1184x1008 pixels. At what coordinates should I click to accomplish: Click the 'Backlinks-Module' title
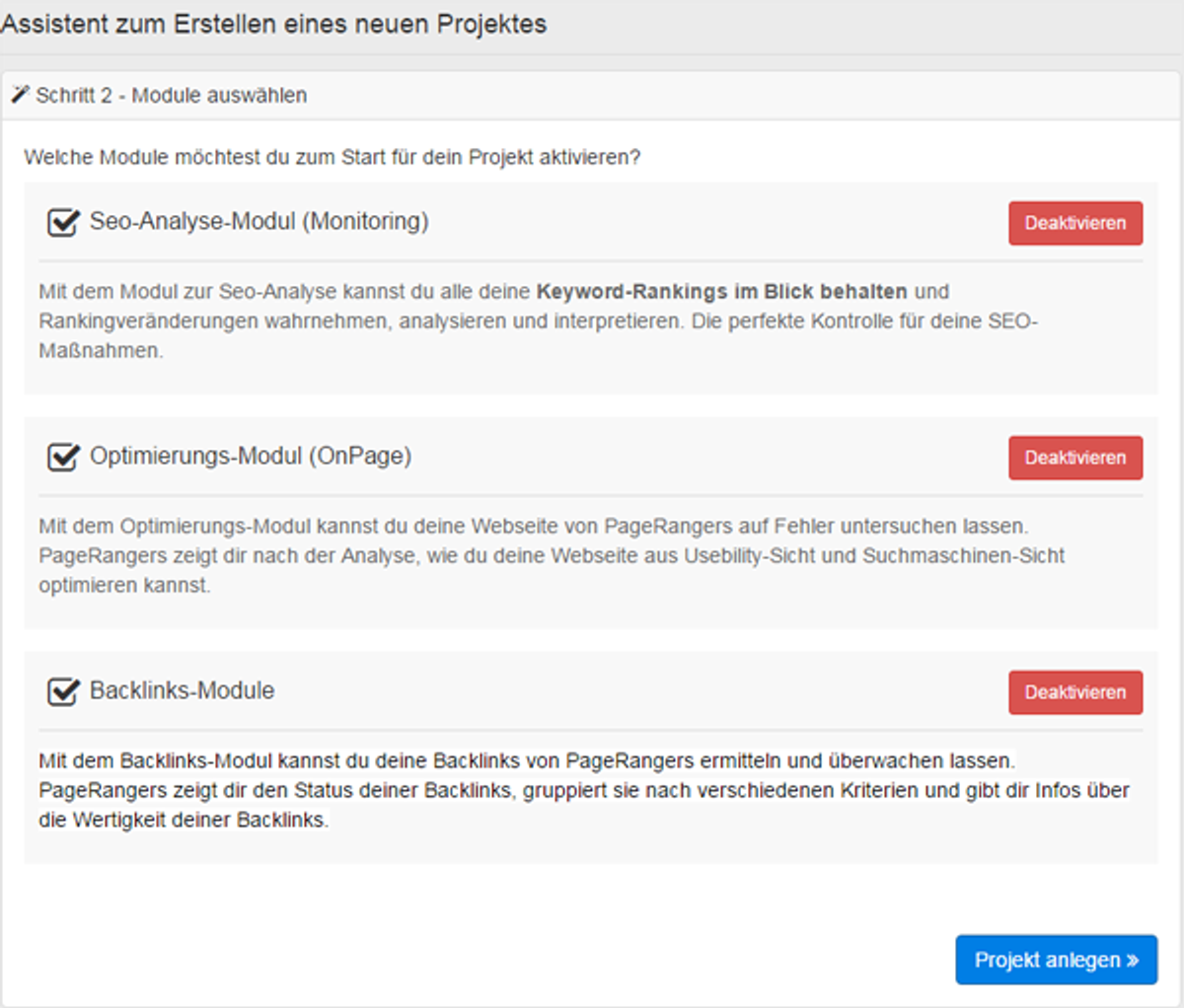183,690
